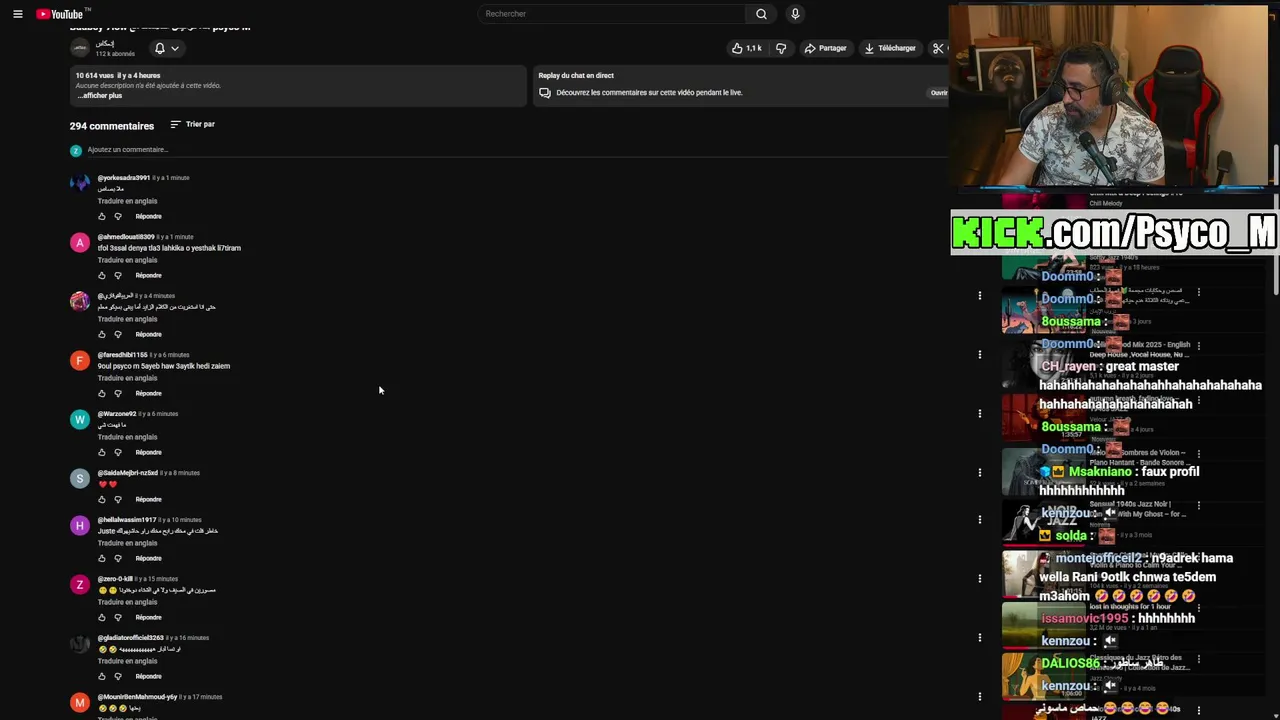Image resolution: width=1280 pixels, height=720 pixels.
Task: Open the @SaidaMejbri-nz5xd gray S avatar
Action: point(80,479)
